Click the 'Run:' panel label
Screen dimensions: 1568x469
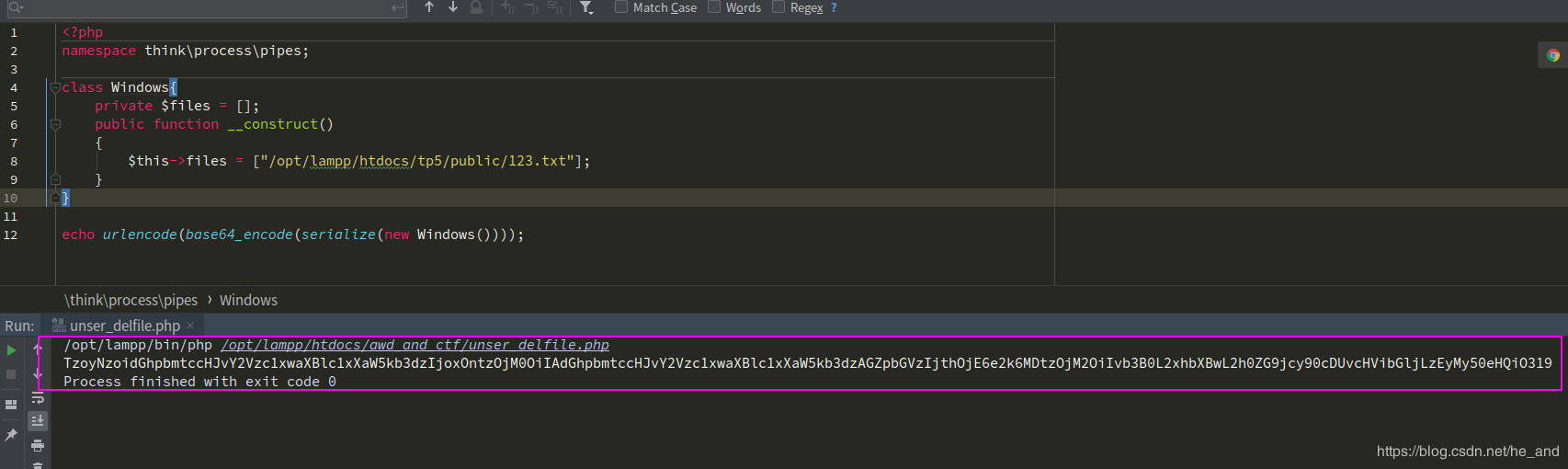tap(19, 326)
